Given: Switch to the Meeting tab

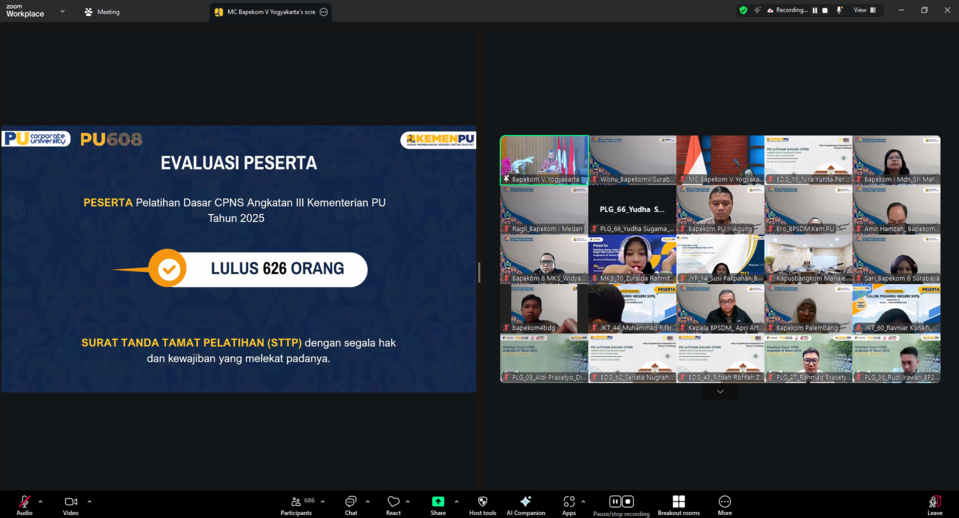Looking at the screenshot, I should point(102,12).
